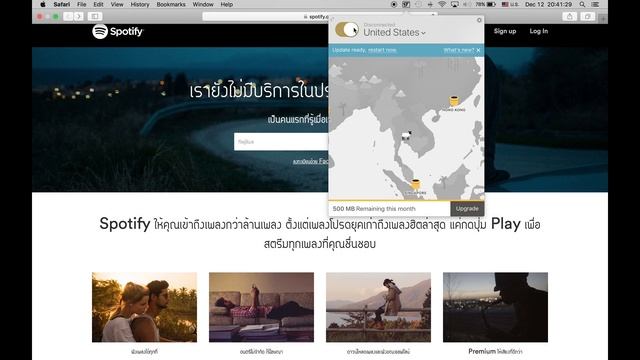Open the Premium silhouette thumbnail
This screenshot has width=640, height=360.
coord(496,307)
